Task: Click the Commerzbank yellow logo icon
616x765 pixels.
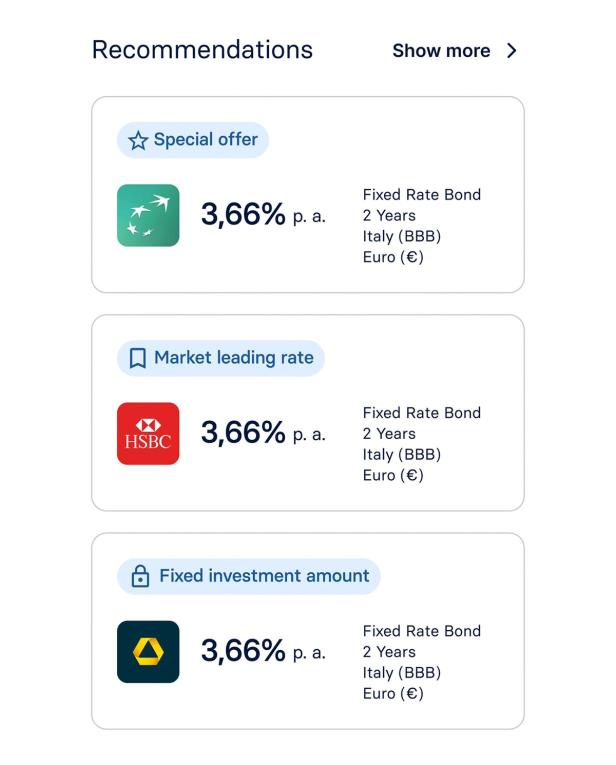Action: click(148, 651)
